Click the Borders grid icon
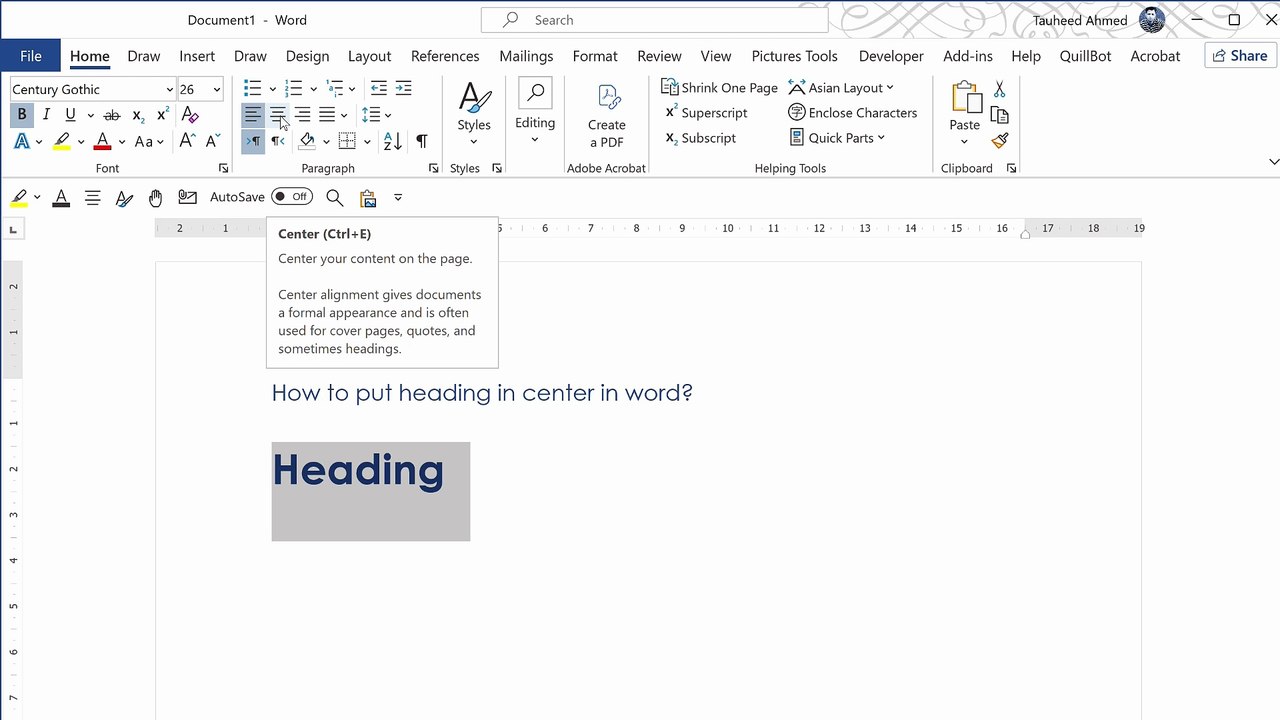The width and height of the screenshot is (1280, 720). pyautogui.click(x=347, y=142)
